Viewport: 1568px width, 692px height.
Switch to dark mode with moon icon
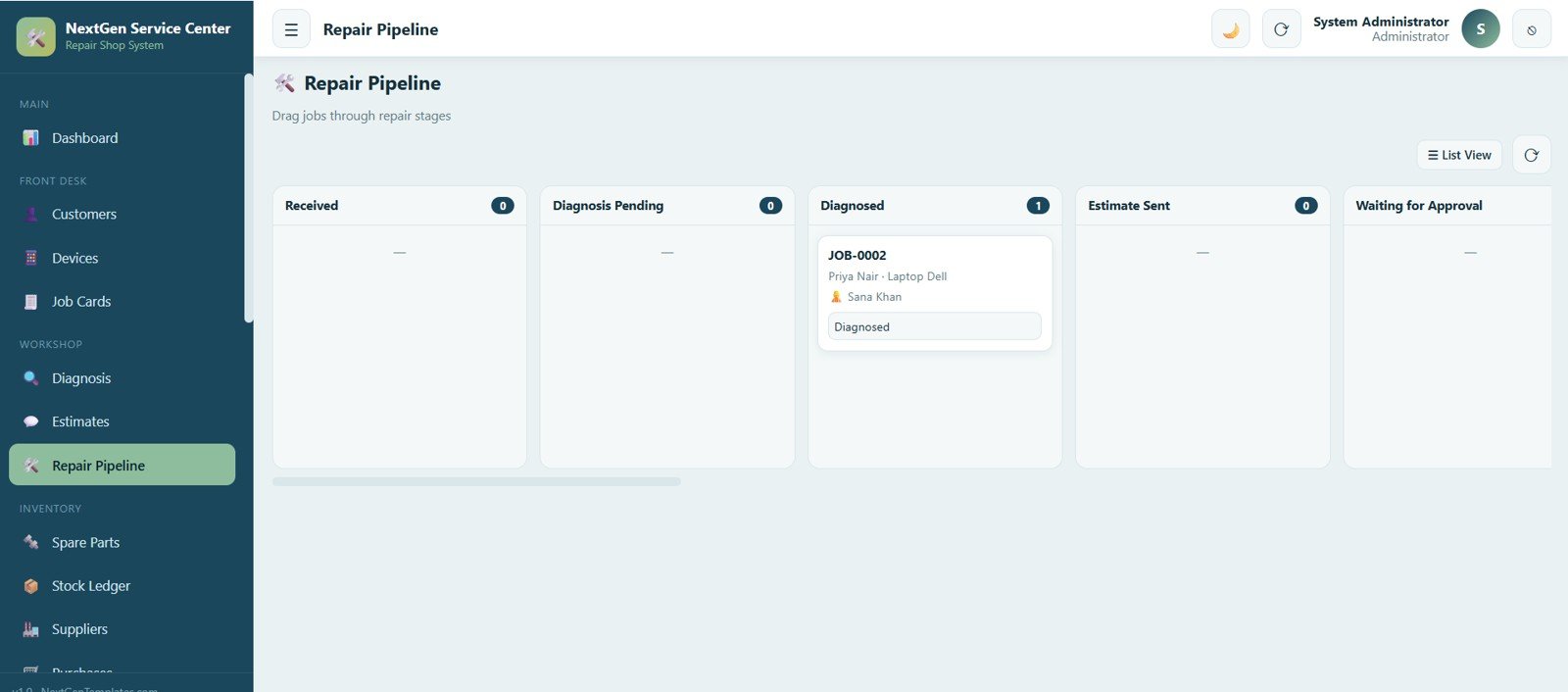click(x=1231, y=29)
